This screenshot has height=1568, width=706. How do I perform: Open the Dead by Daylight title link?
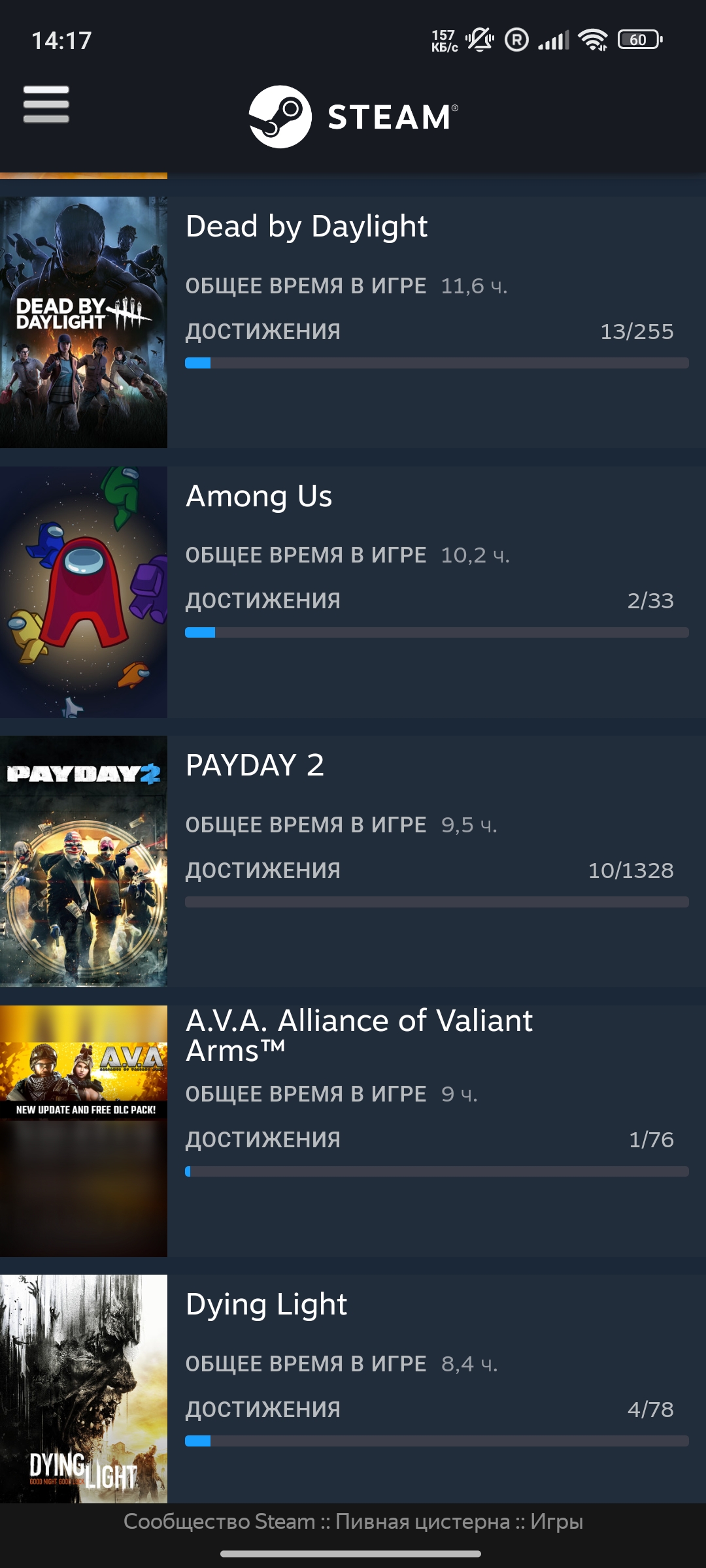tap(307, 227)
